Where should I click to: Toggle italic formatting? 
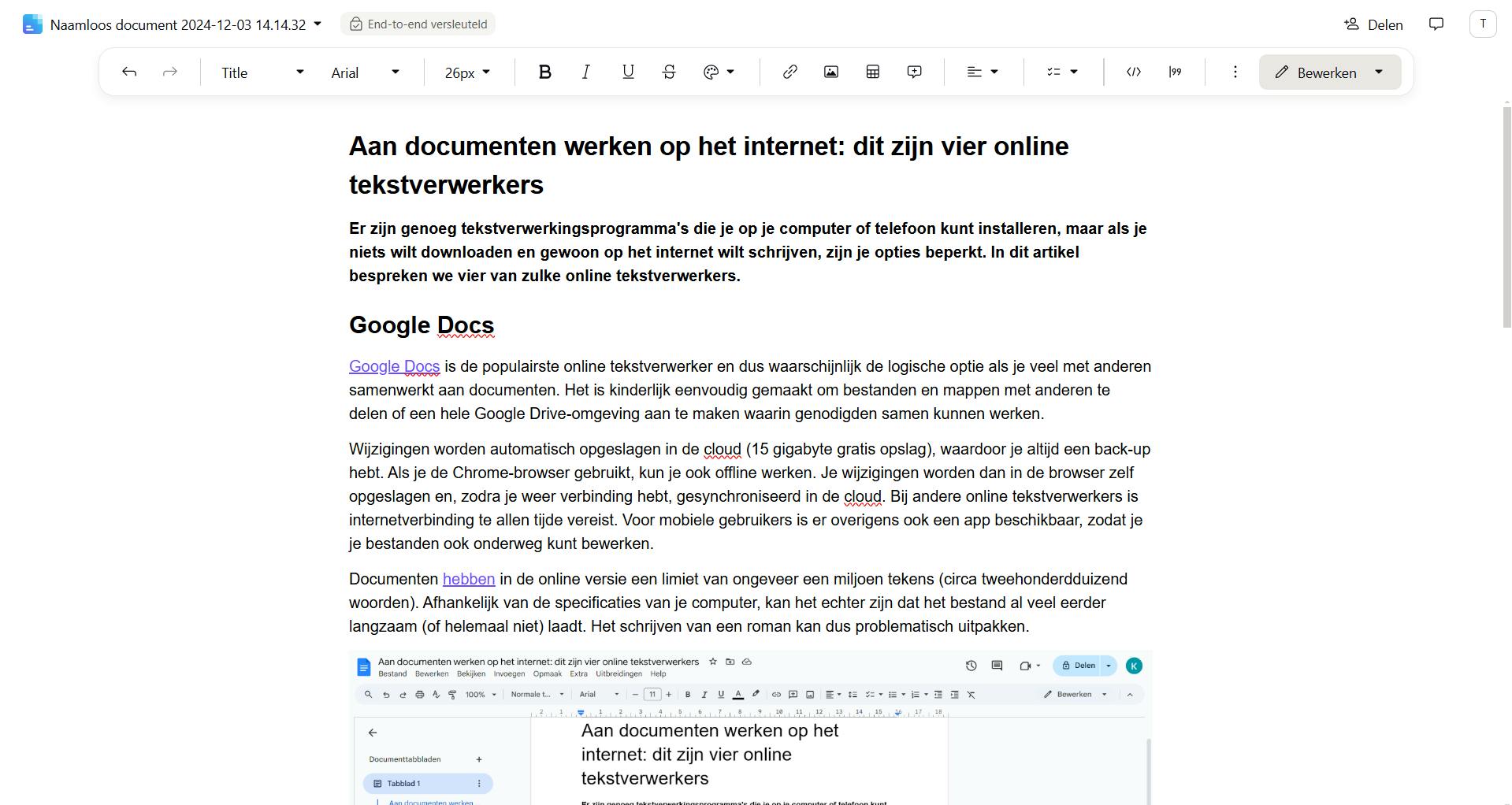[x=585, y=72]
